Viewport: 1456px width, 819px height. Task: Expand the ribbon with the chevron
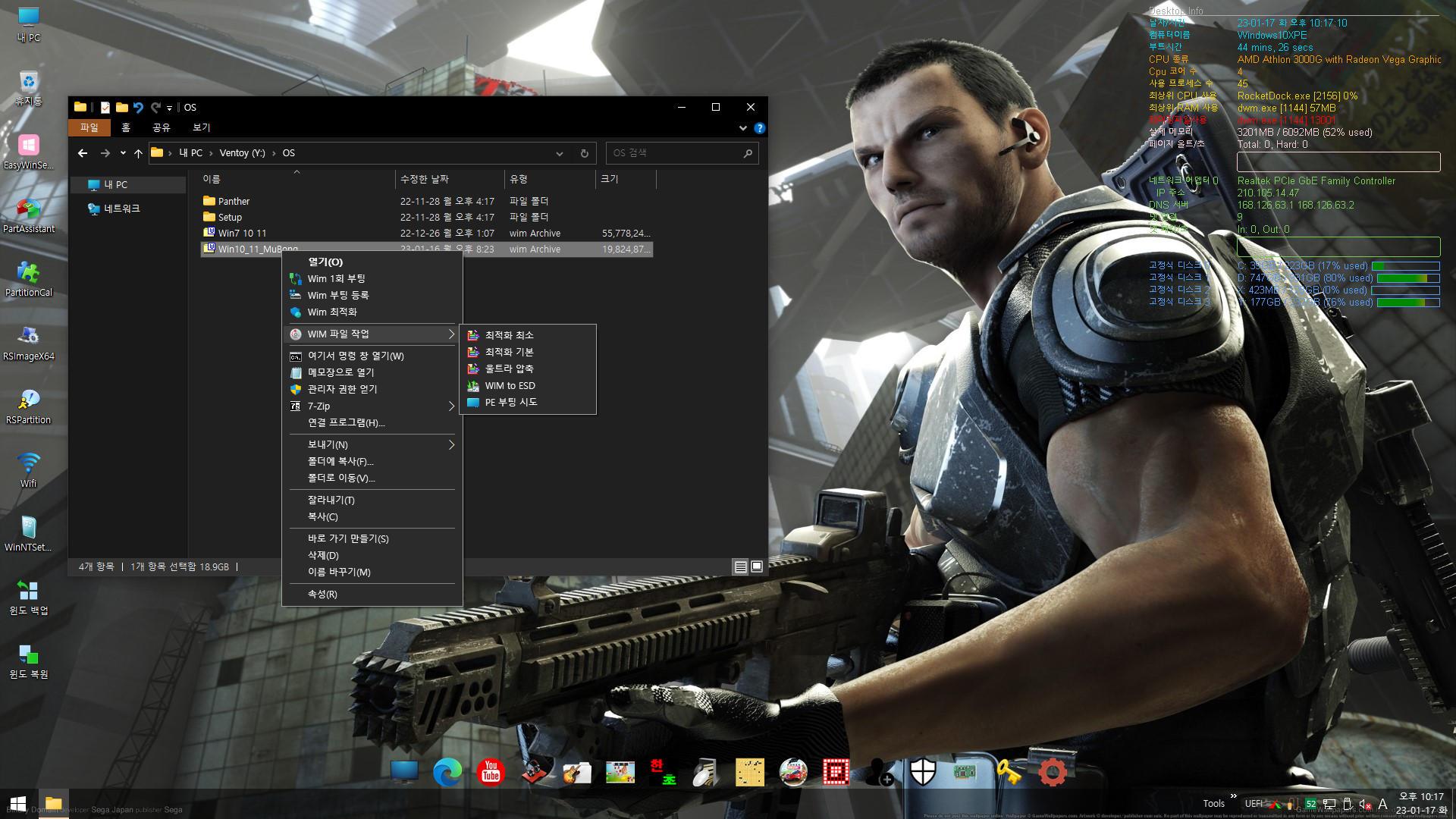pyautogui.click(x=743, y=128)
